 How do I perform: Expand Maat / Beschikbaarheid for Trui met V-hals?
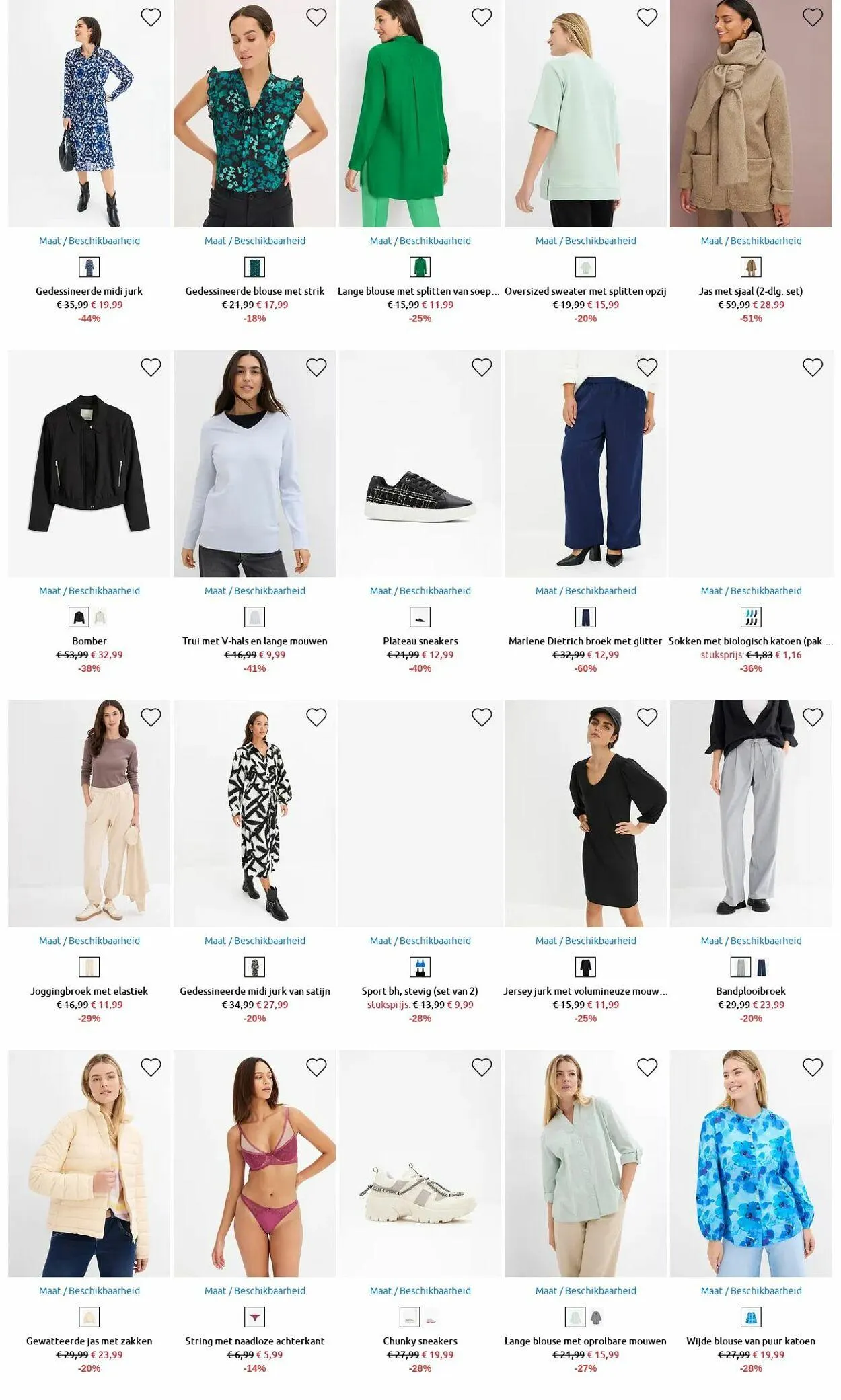point(255,590)
